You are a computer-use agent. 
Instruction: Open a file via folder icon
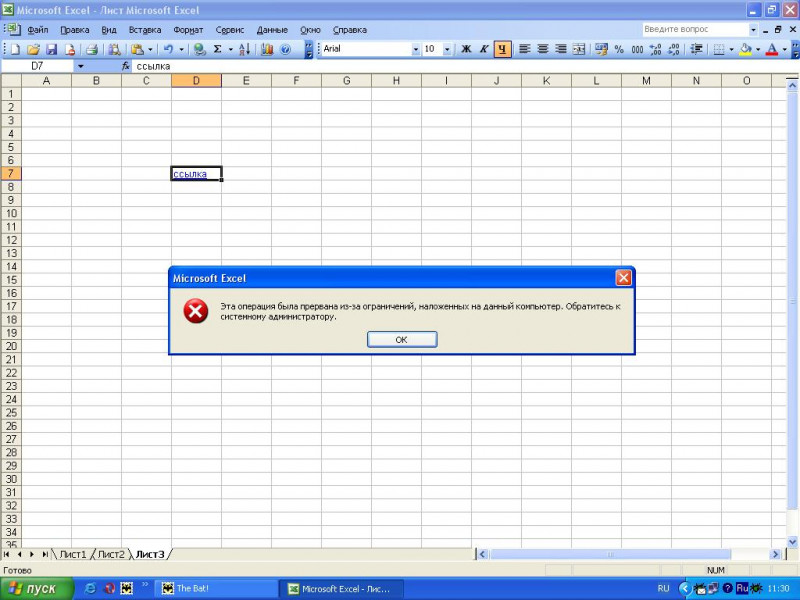click(x=33, y=49)
